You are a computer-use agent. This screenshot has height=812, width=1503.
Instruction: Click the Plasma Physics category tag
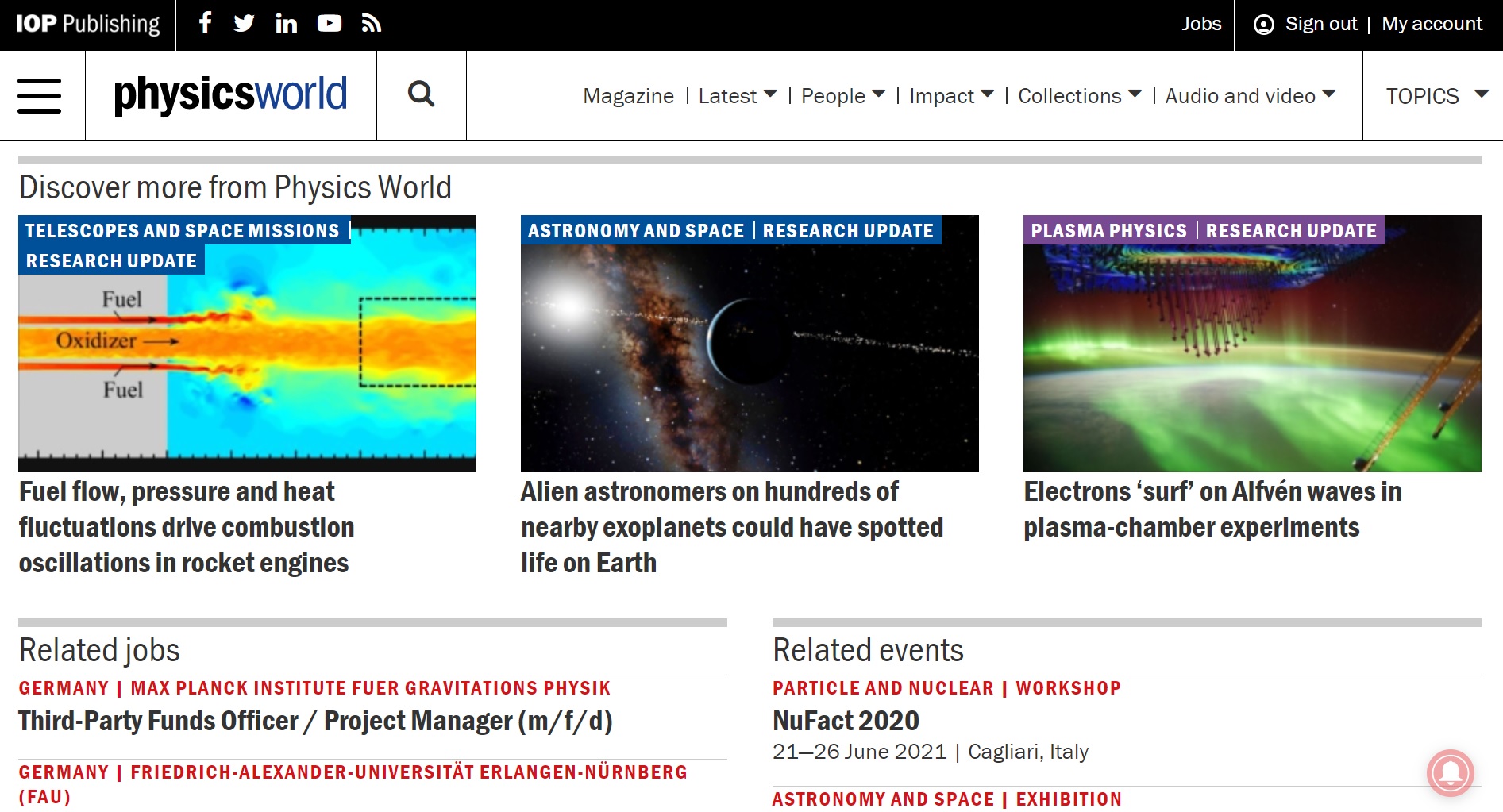pos(1108,231)
